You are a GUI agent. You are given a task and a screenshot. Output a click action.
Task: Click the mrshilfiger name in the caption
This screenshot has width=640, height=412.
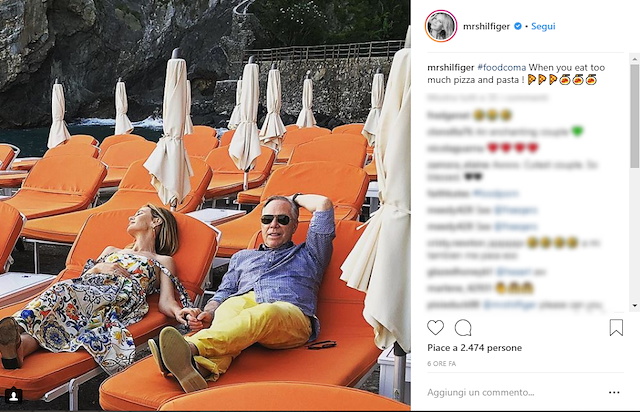pos(451,67)
